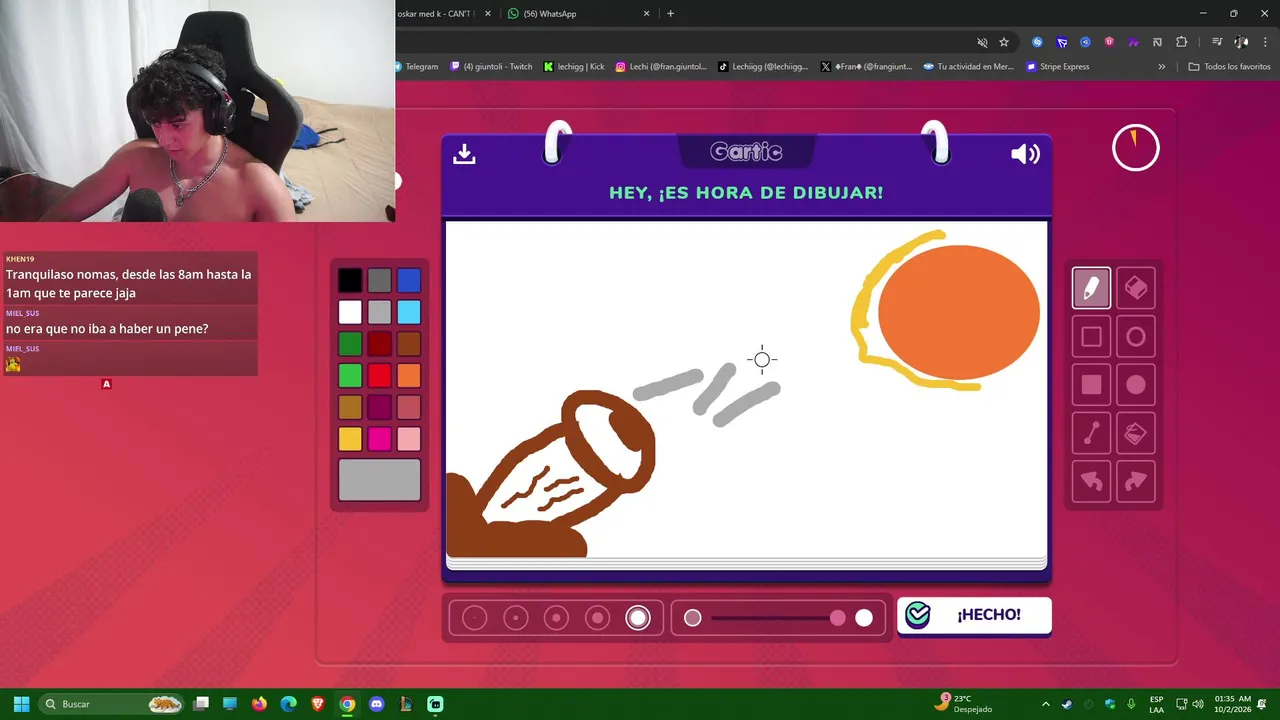
Task: Open the Chrome three-dot menu
Action: pos(1265,42)
